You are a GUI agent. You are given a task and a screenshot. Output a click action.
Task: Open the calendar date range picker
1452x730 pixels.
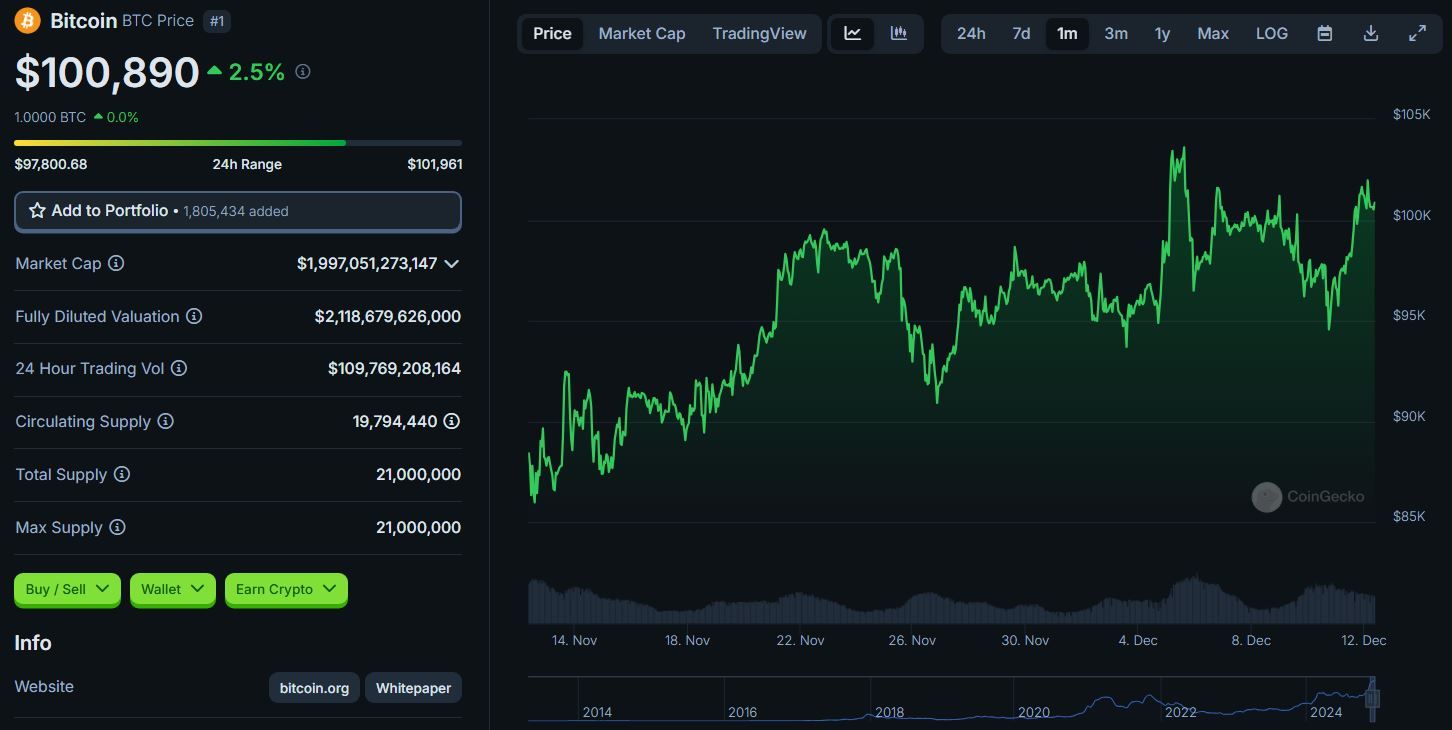point(1324,33)
